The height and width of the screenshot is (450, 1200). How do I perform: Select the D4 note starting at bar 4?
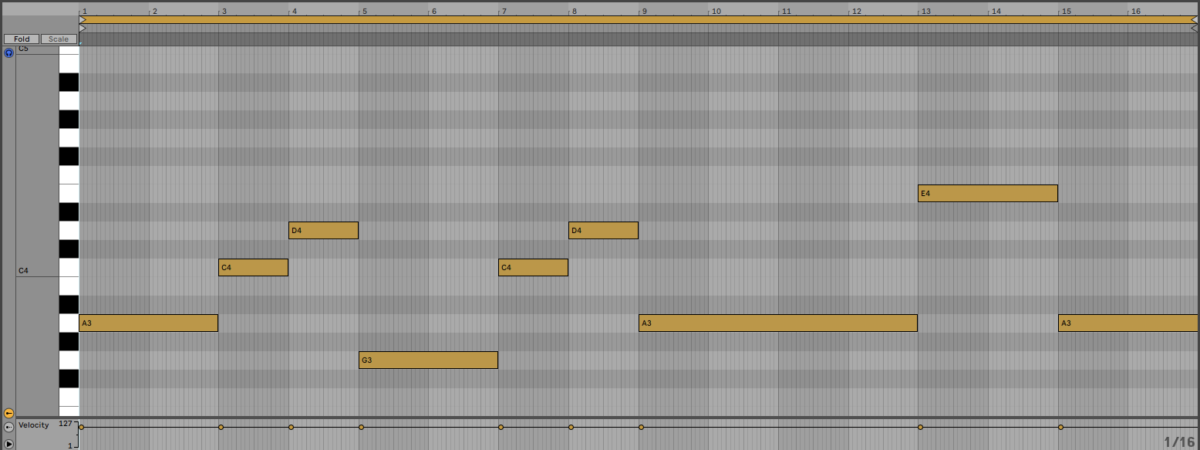pos(324,230)
